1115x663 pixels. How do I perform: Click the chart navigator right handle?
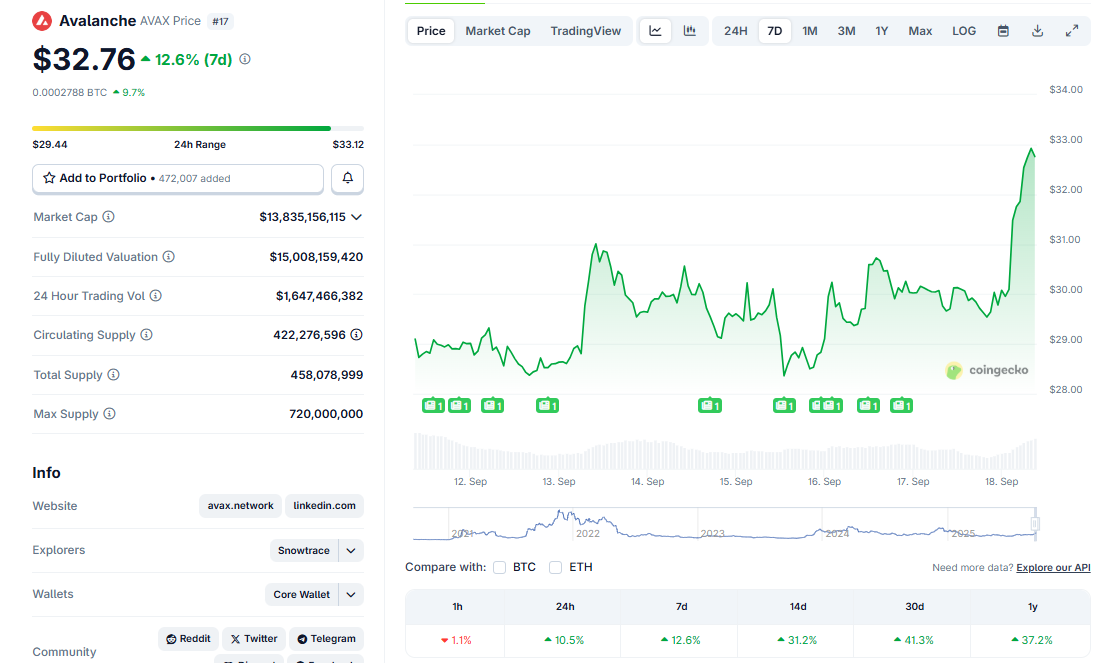[x=1035, y=524]
